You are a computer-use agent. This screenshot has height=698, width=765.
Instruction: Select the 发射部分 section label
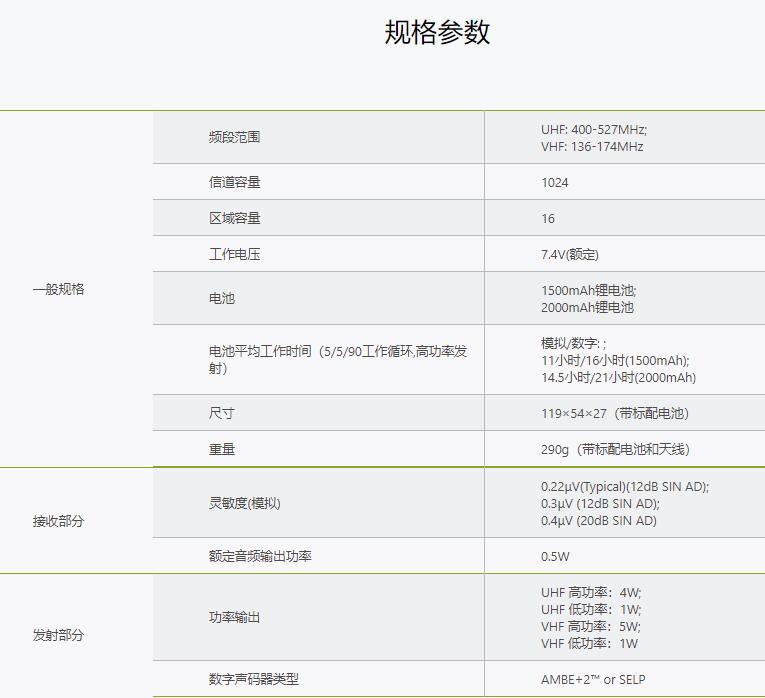coord(58,635)
